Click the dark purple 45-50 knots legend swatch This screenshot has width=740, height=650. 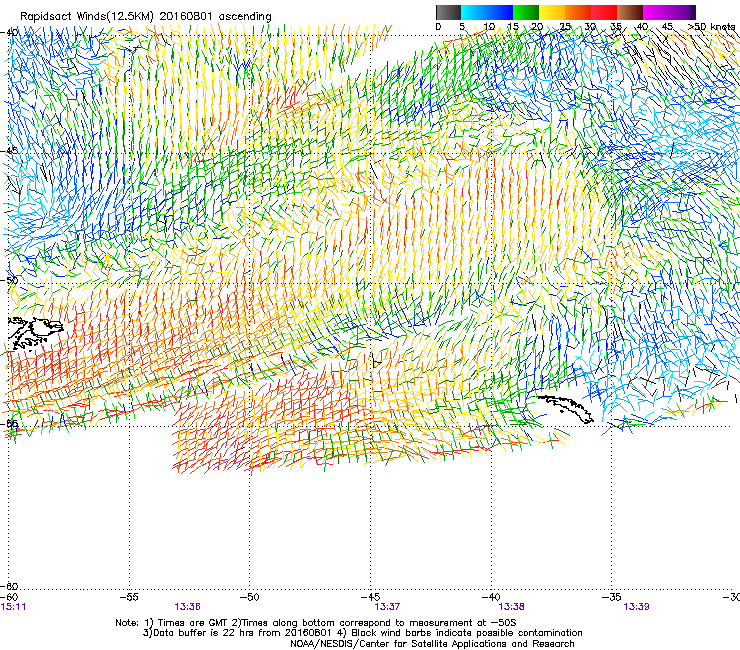pos(682,12)
